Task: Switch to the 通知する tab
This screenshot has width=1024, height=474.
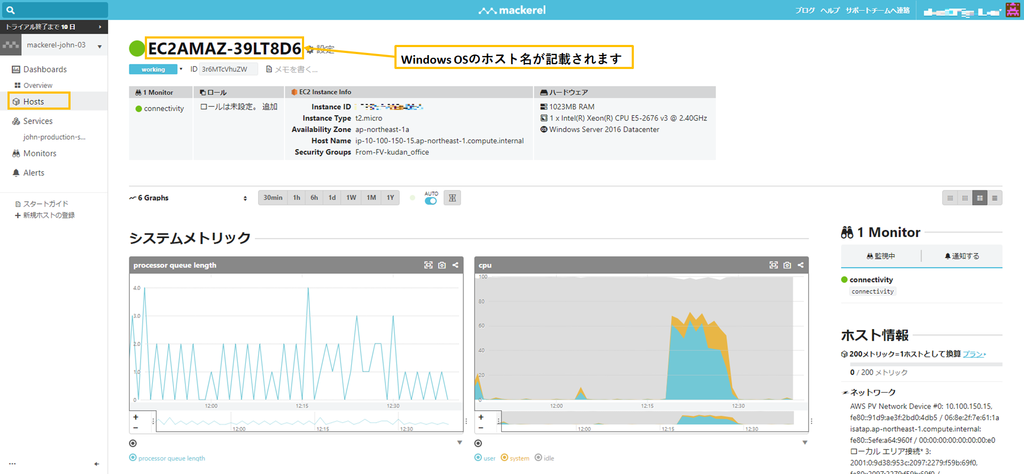Action: pyautogui.click(x=962, y=257)
